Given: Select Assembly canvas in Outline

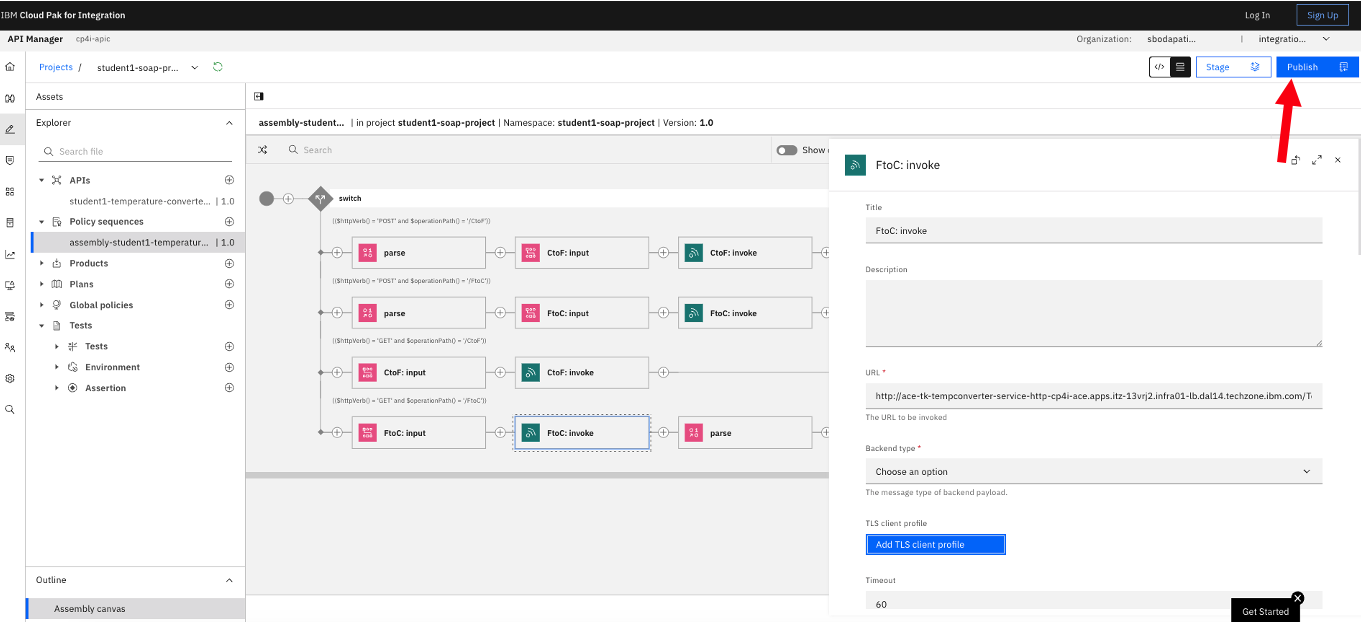Looking at the screenshot, I should (x=136, y=609).
